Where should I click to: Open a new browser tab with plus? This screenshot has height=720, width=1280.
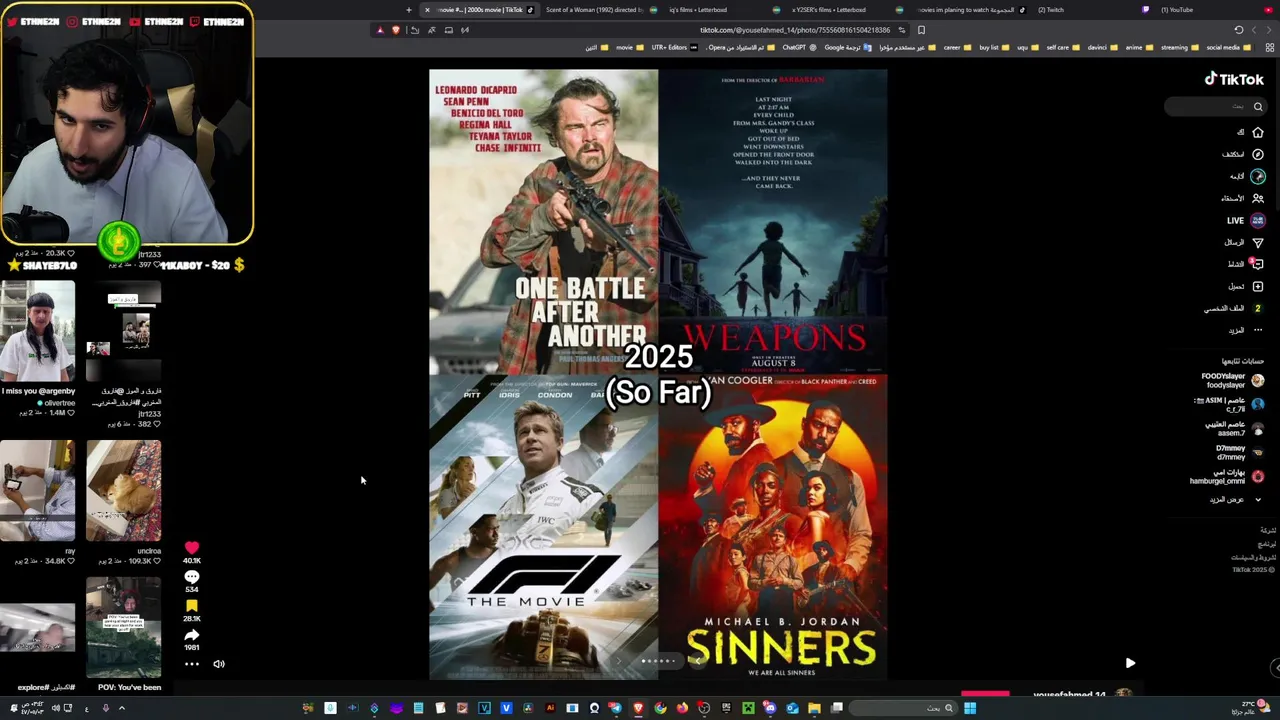(408, 10)
